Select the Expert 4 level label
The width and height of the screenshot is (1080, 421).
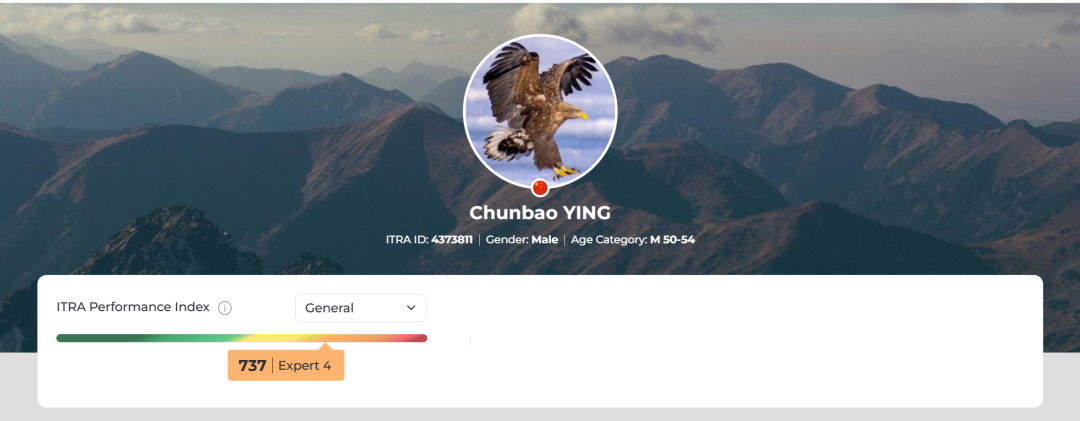pos(304,366)
